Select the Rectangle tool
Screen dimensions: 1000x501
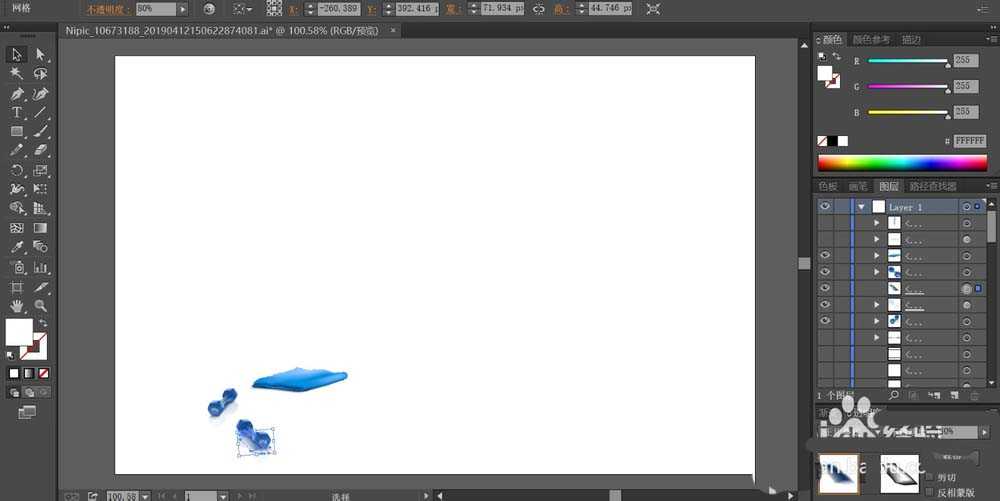17,131
